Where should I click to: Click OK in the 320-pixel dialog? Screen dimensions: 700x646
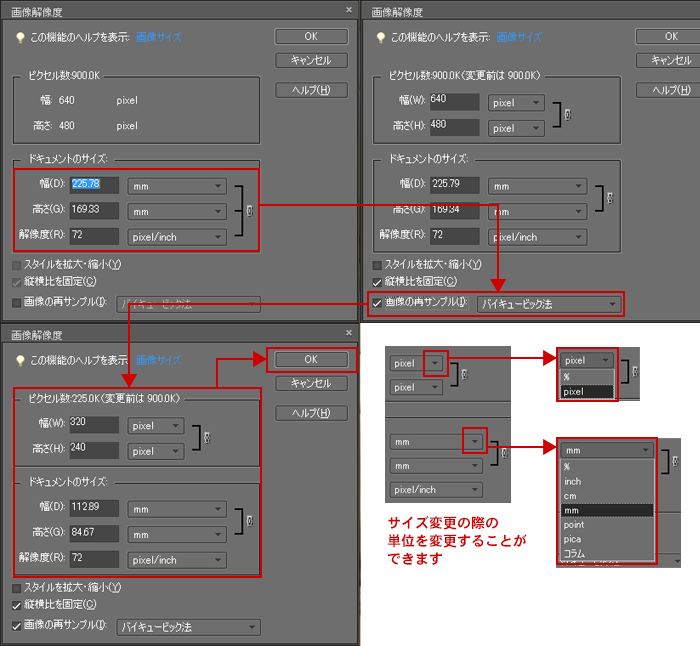[x=311, y=359]
